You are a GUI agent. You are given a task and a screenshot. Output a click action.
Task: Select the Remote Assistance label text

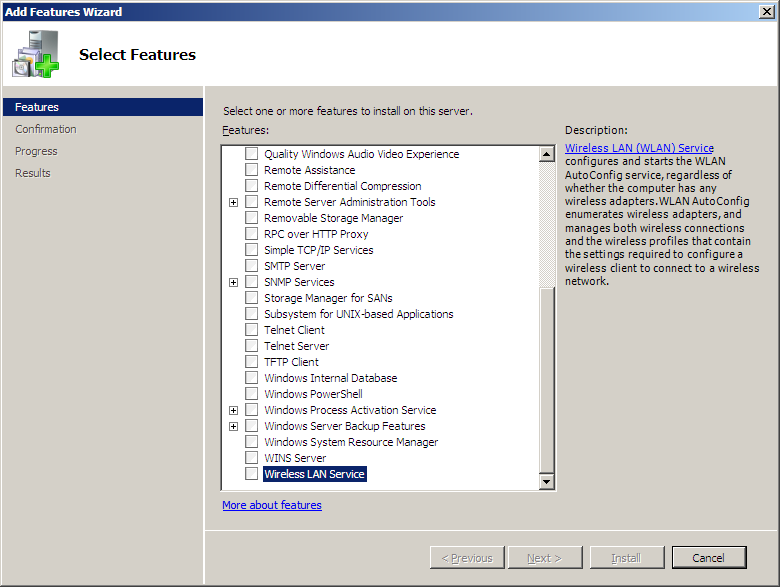(x=309, y=170)
